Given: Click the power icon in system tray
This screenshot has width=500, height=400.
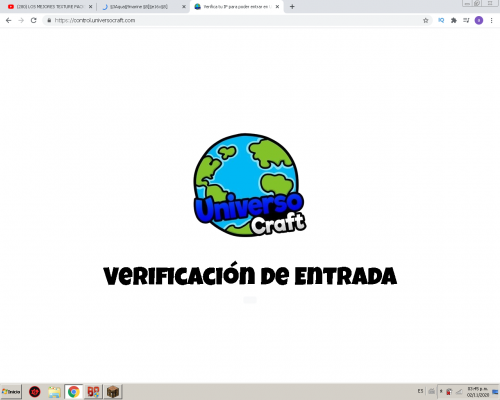Looking at the screenshot, I should click(x=441, y=391).
